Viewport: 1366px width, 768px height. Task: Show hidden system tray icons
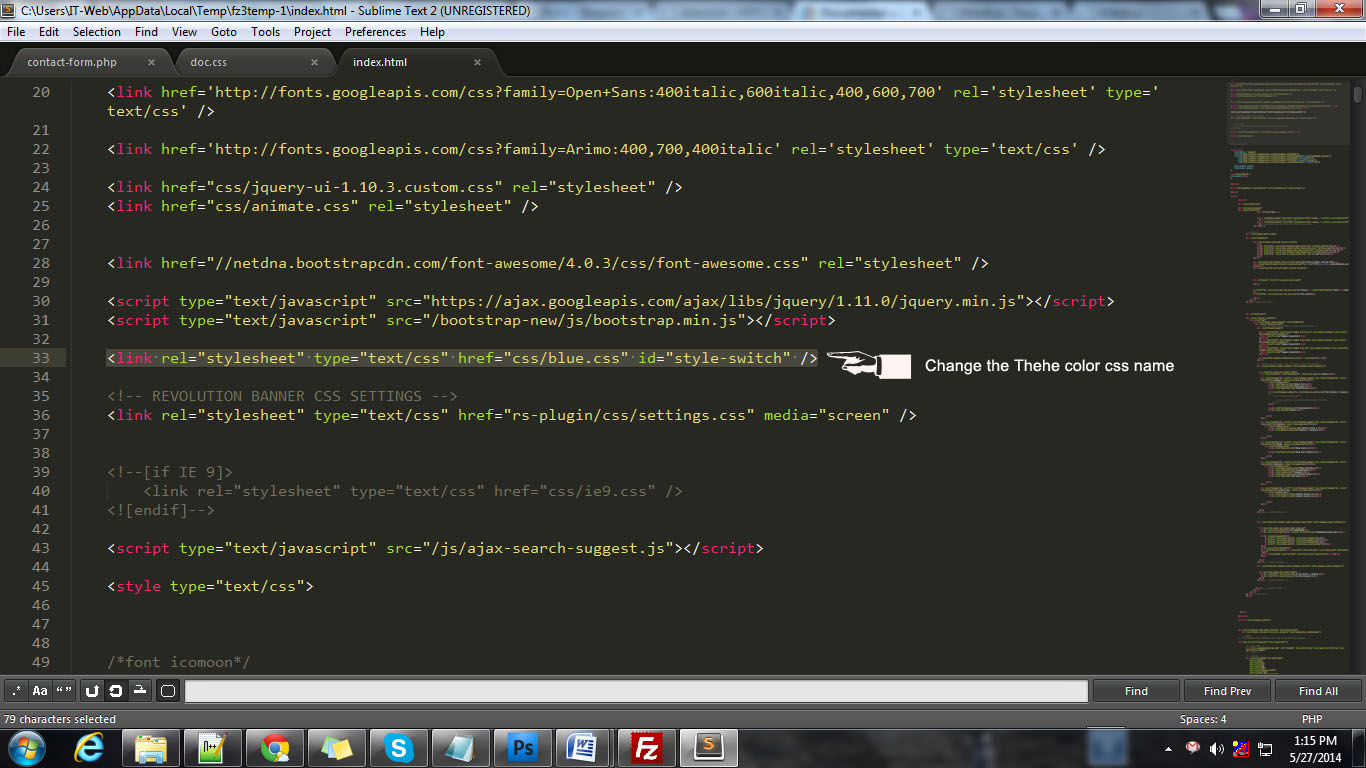(1168, 748)
